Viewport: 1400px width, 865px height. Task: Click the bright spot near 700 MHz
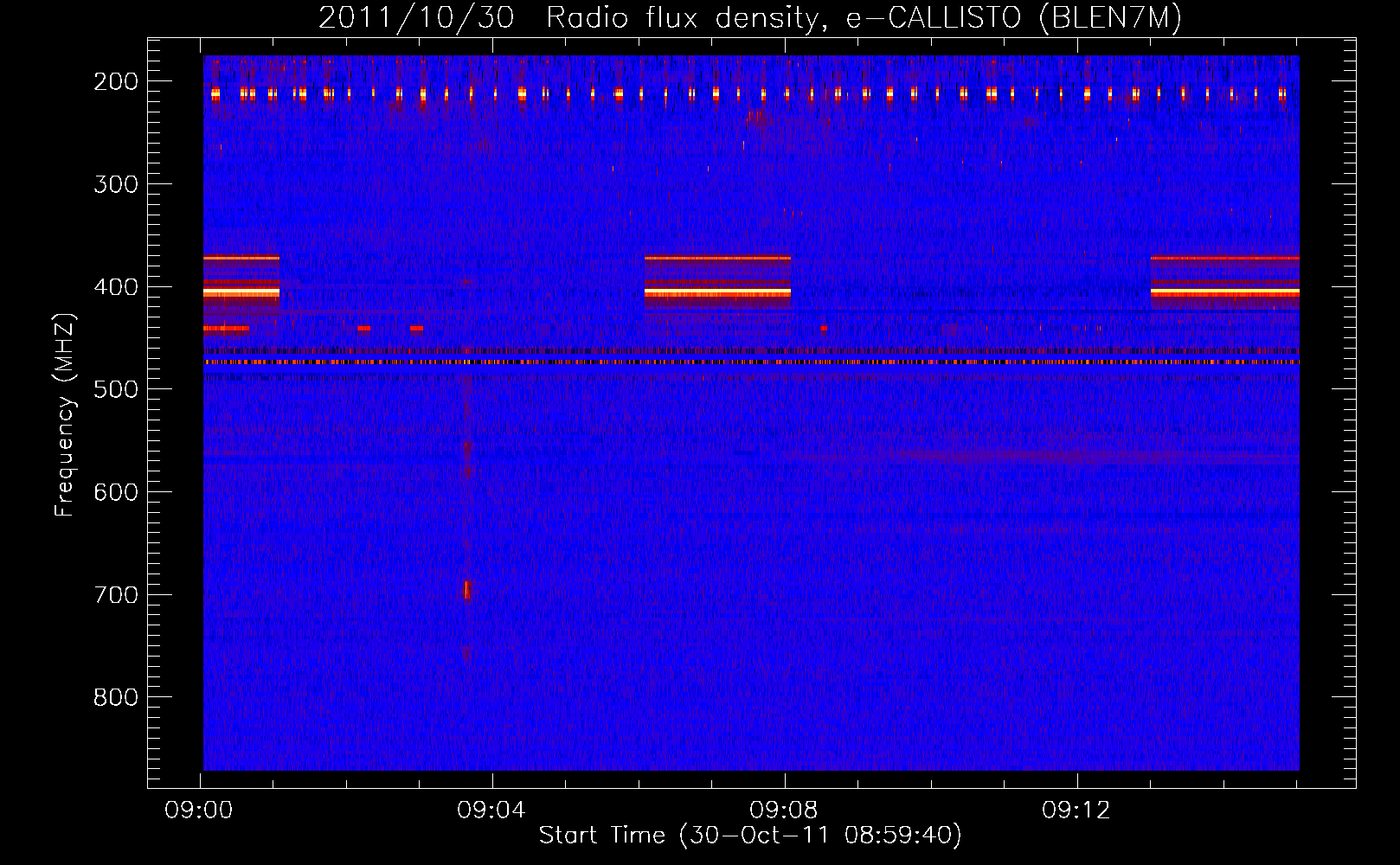click(x=467, y=590)
